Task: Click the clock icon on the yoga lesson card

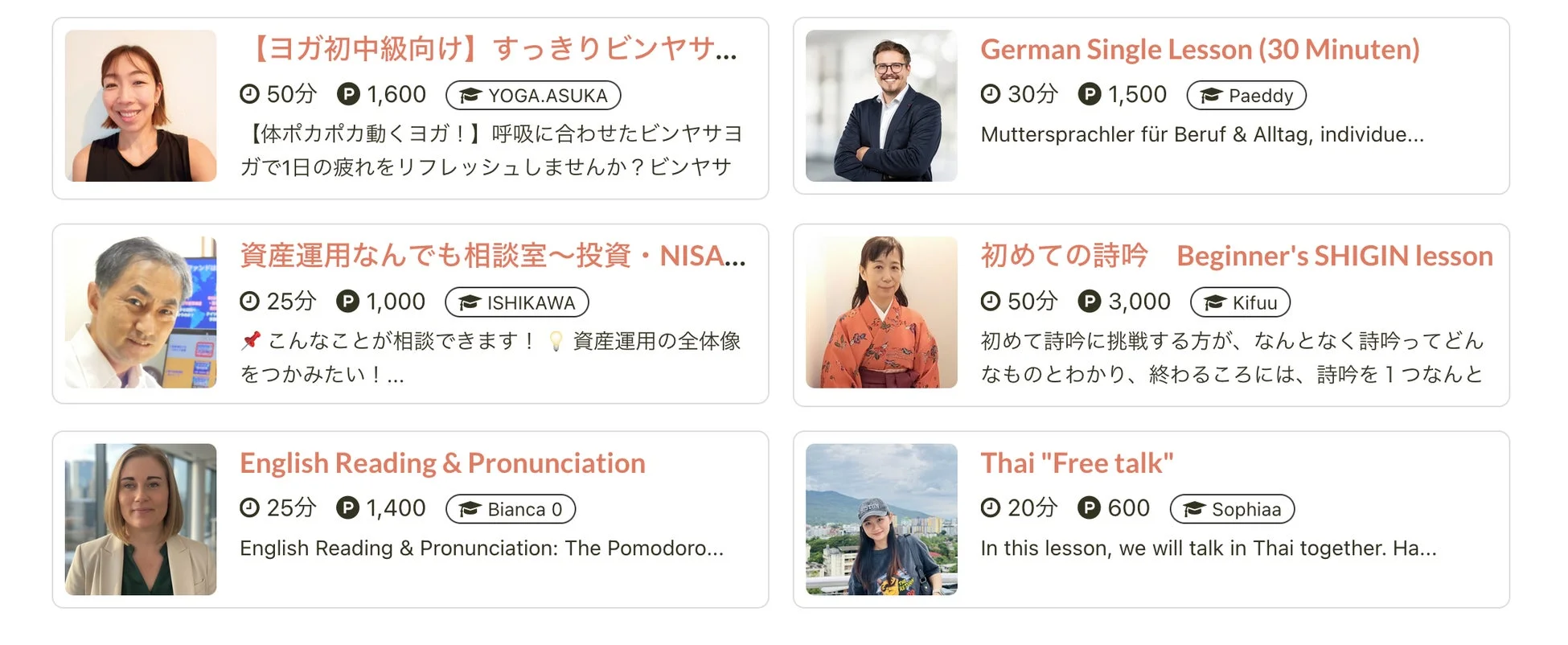Action: point(249,94)
